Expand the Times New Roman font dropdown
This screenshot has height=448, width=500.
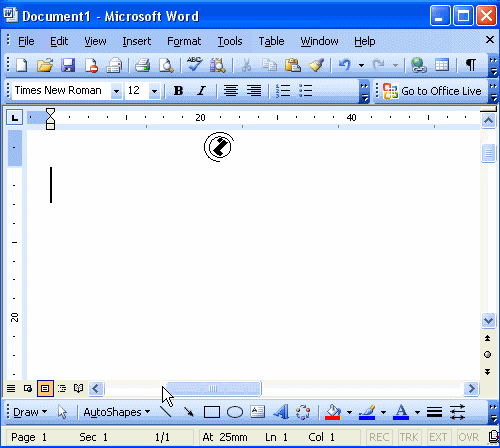(x=116, y=91)
